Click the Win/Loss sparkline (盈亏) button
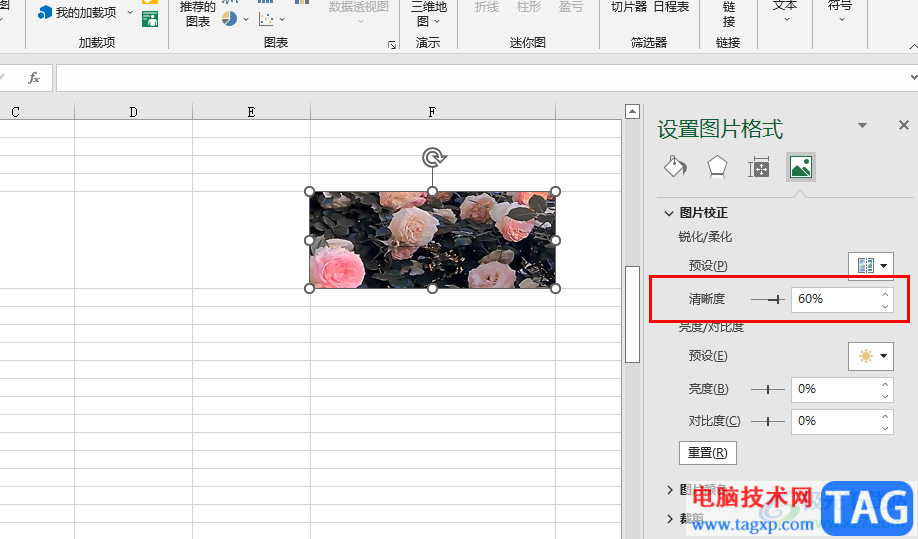Image resolution: width=918 pixels, height=539 pixels. click(571, 7)
